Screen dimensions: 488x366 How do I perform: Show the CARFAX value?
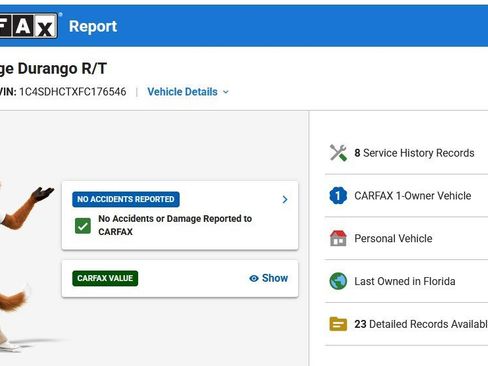268,278
